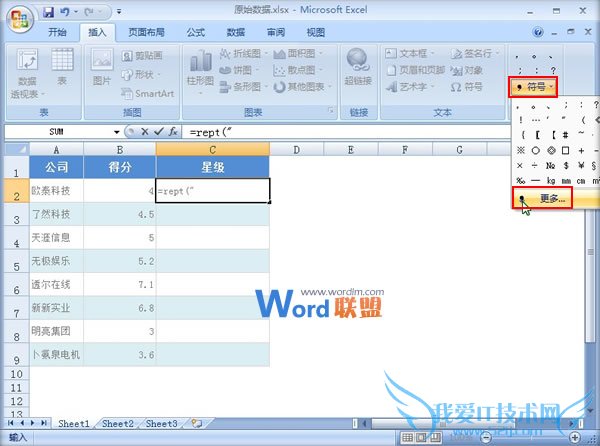Open the Name Box dropdown arrow
600x446 pixels.
[116, 132]
